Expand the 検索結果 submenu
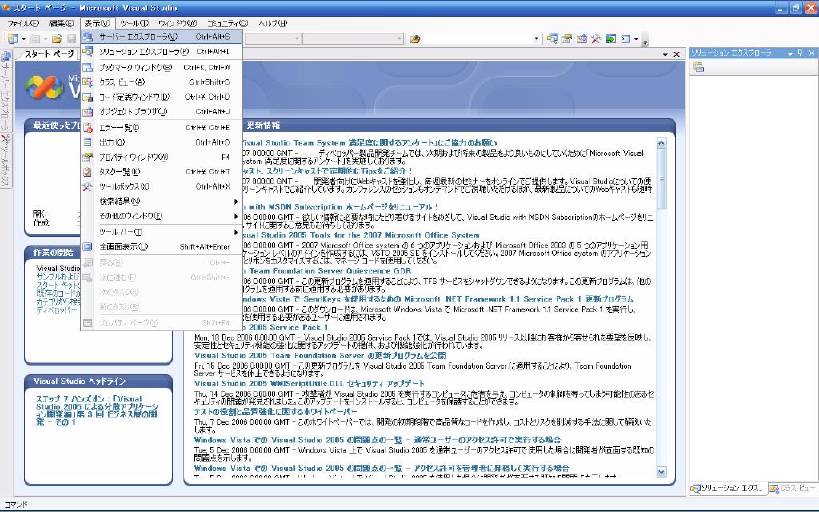Image resolution: width=819 pixels, height=512 pixels. tap(161, 201)
